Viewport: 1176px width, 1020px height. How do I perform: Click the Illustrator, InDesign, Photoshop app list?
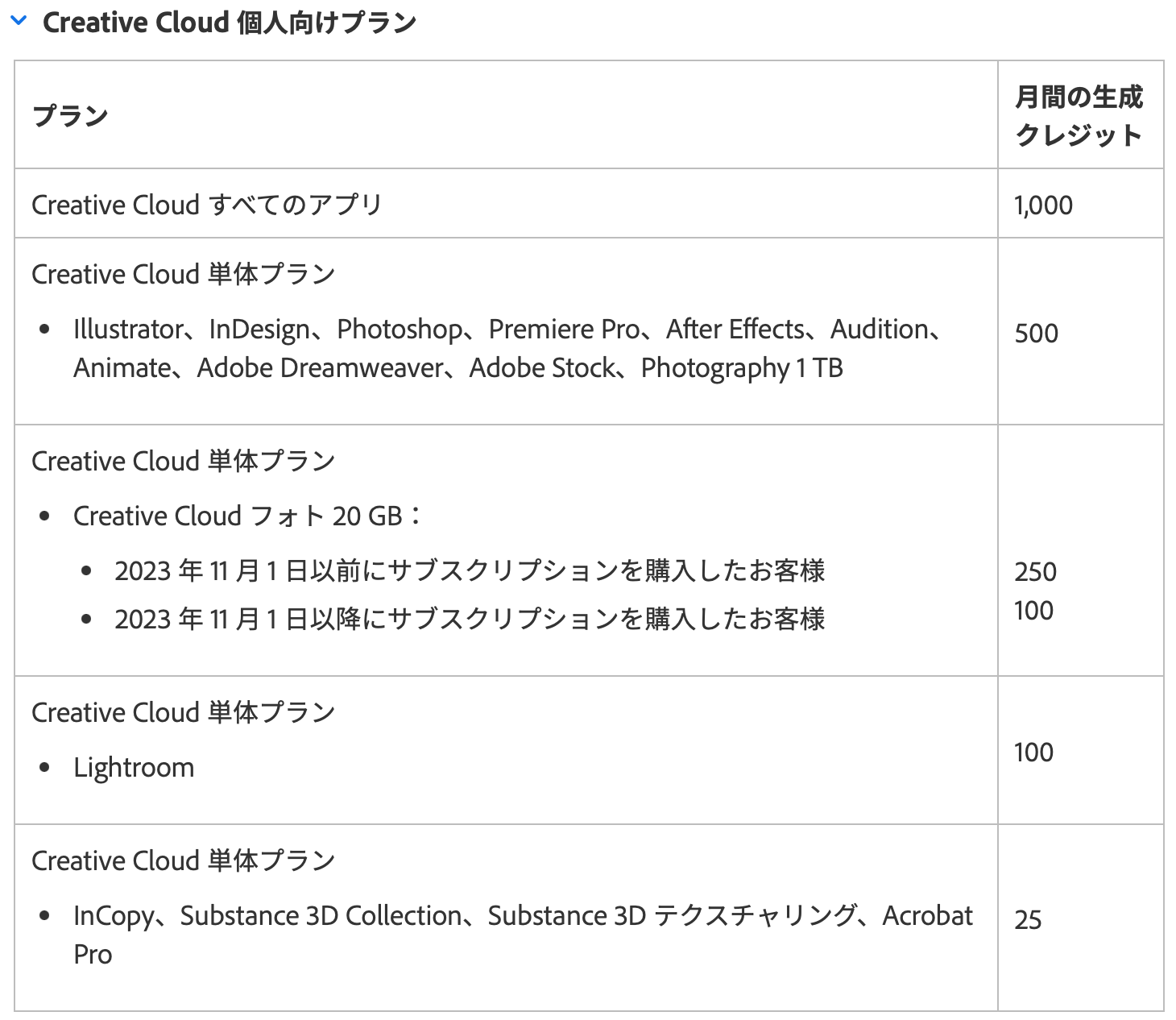pyautogui.click(x=507, y=348)
